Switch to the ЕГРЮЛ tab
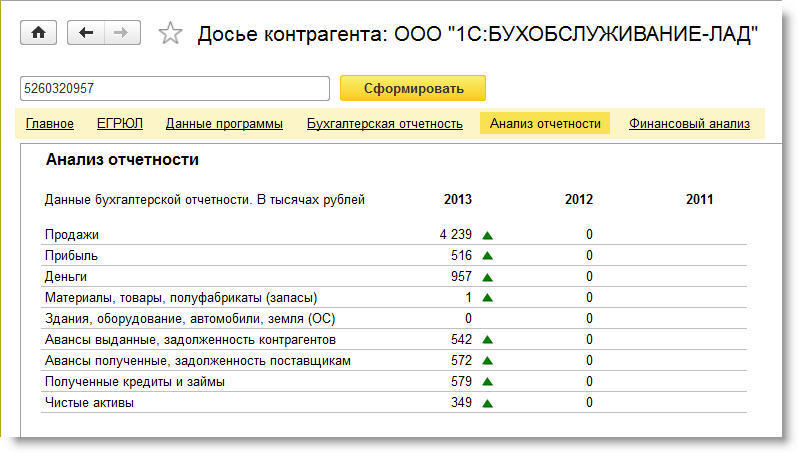798x453 pixels. tap(120, 124)
